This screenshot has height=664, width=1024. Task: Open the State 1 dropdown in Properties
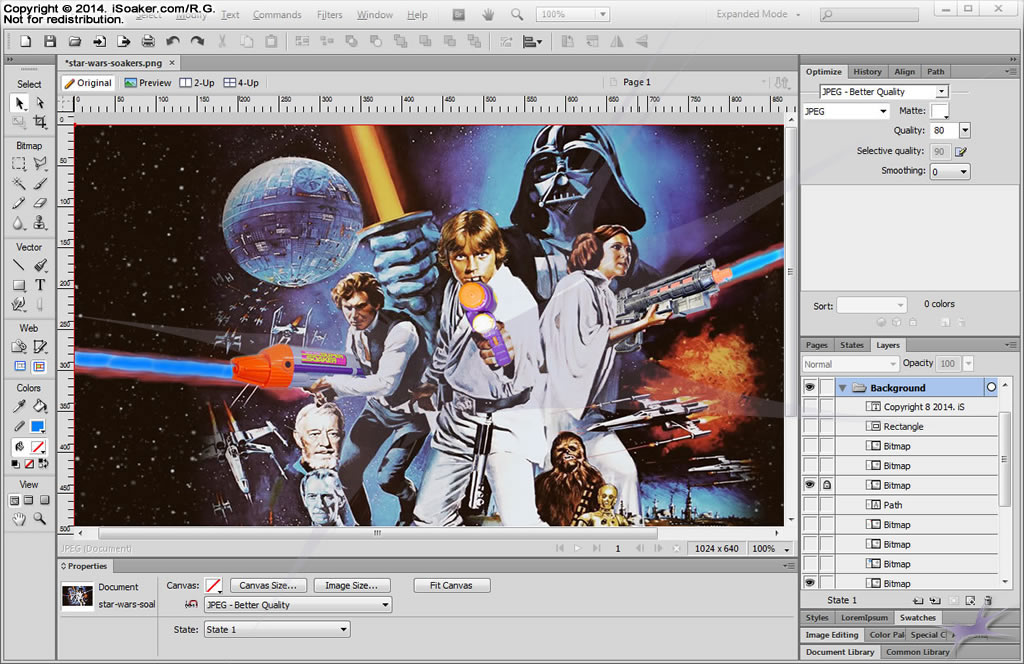click(277, 629)
